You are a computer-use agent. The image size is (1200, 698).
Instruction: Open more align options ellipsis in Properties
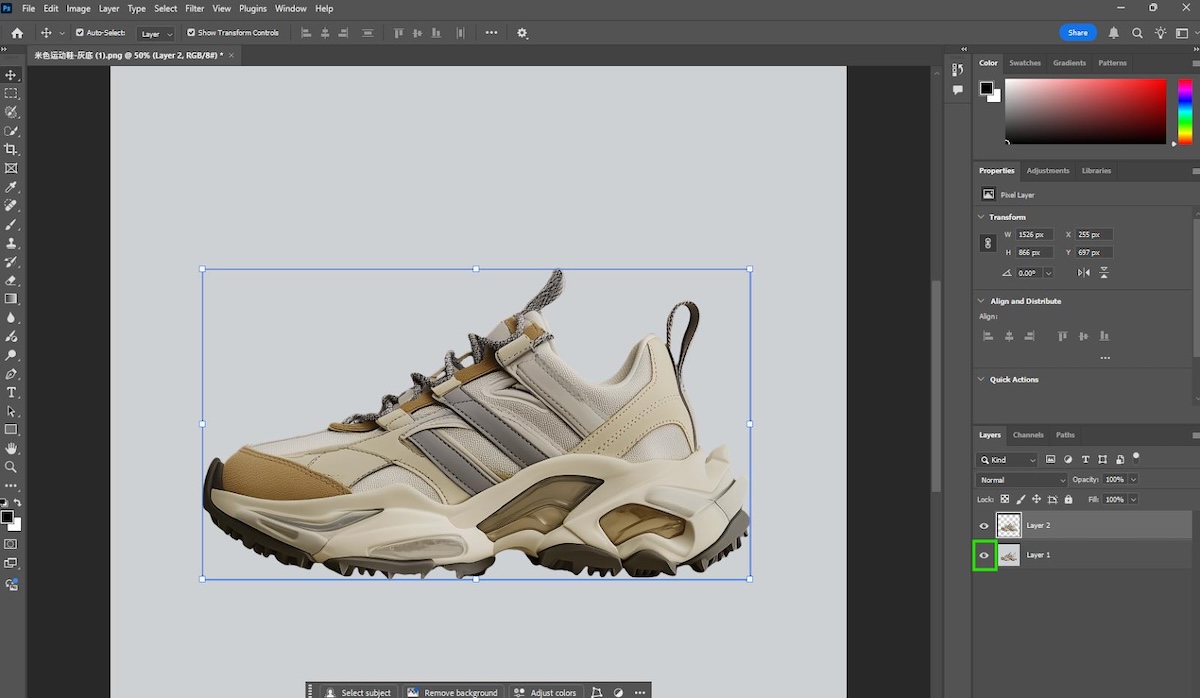point(1105,357)
